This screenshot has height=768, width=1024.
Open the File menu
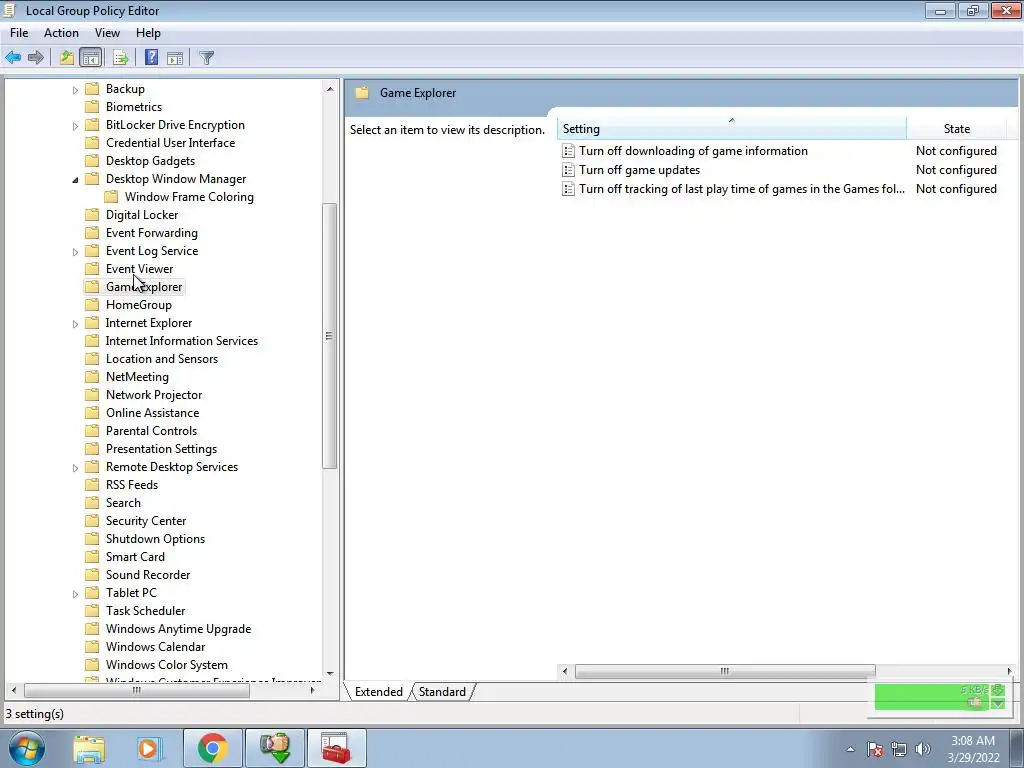coord(19,33)
